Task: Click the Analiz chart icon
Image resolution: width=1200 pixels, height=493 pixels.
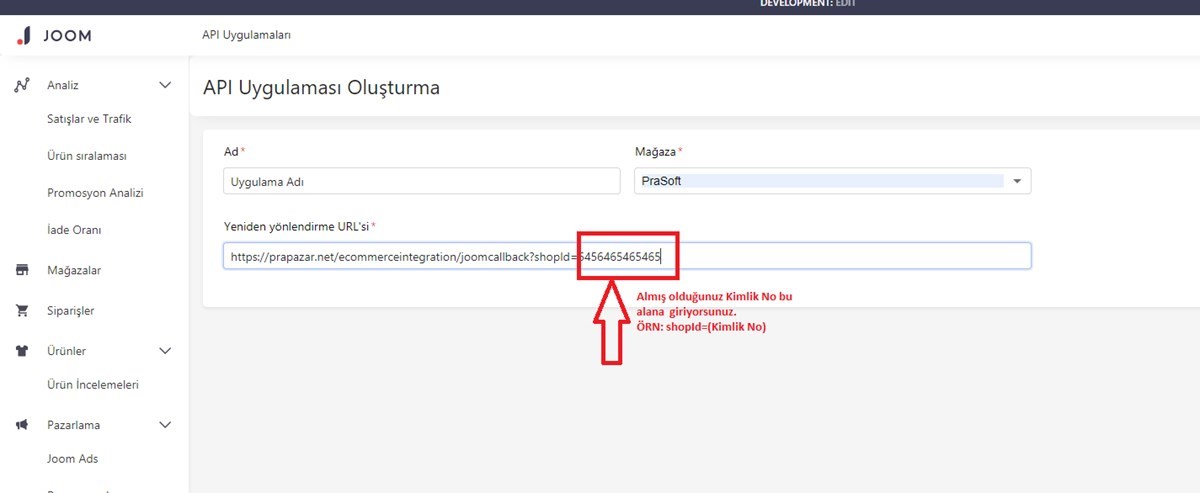Action: tap(22, 85)
